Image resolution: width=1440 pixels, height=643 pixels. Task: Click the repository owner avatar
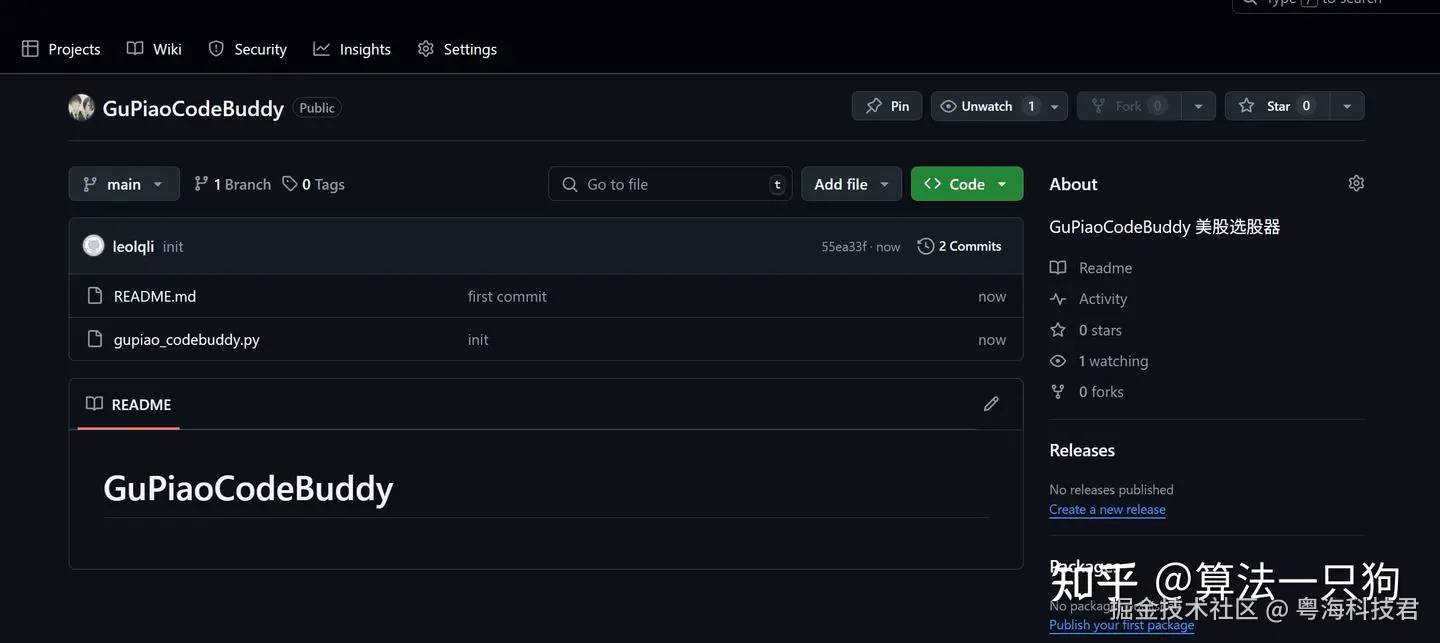click(81, 107)
